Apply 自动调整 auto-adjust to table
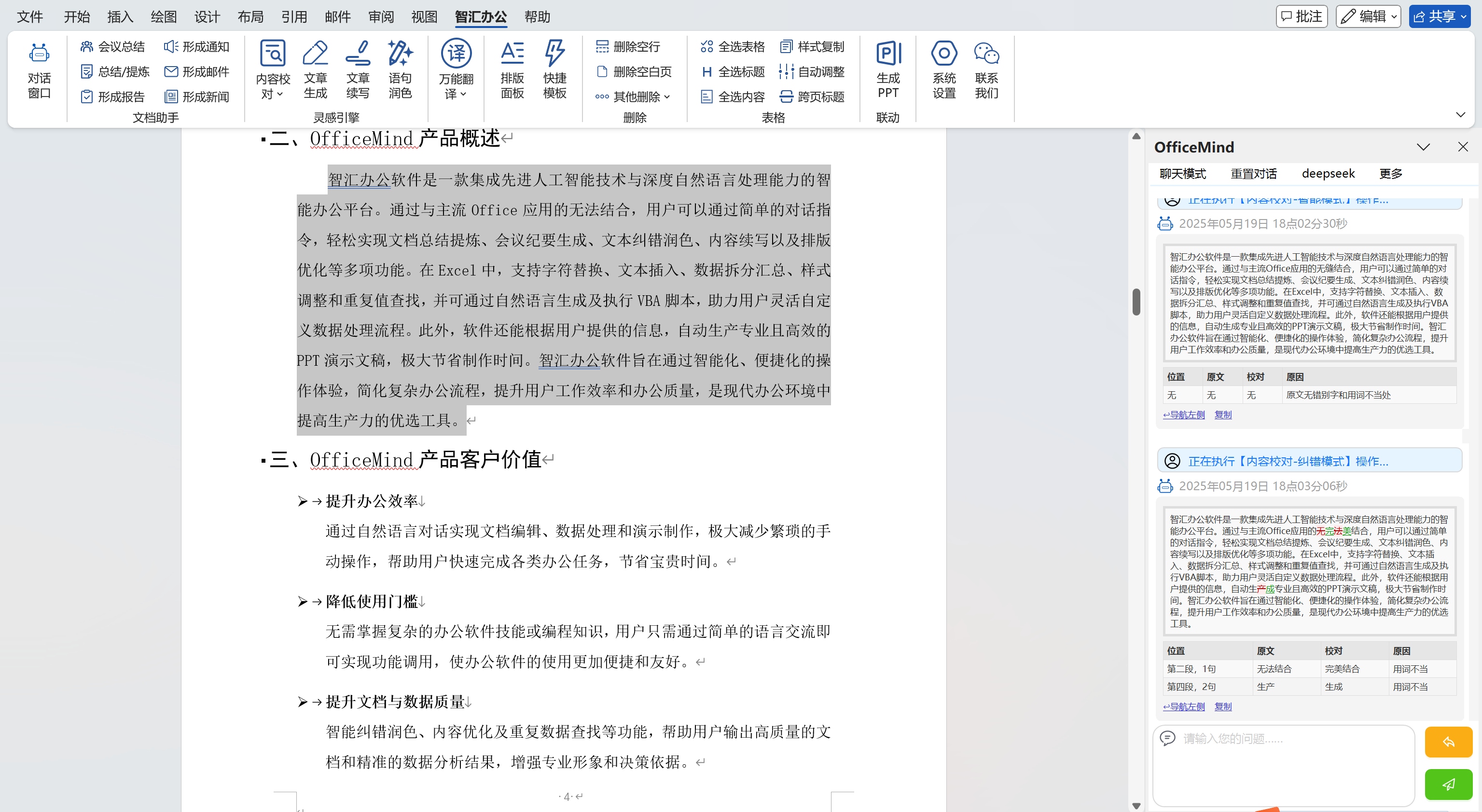 point(812,72)
